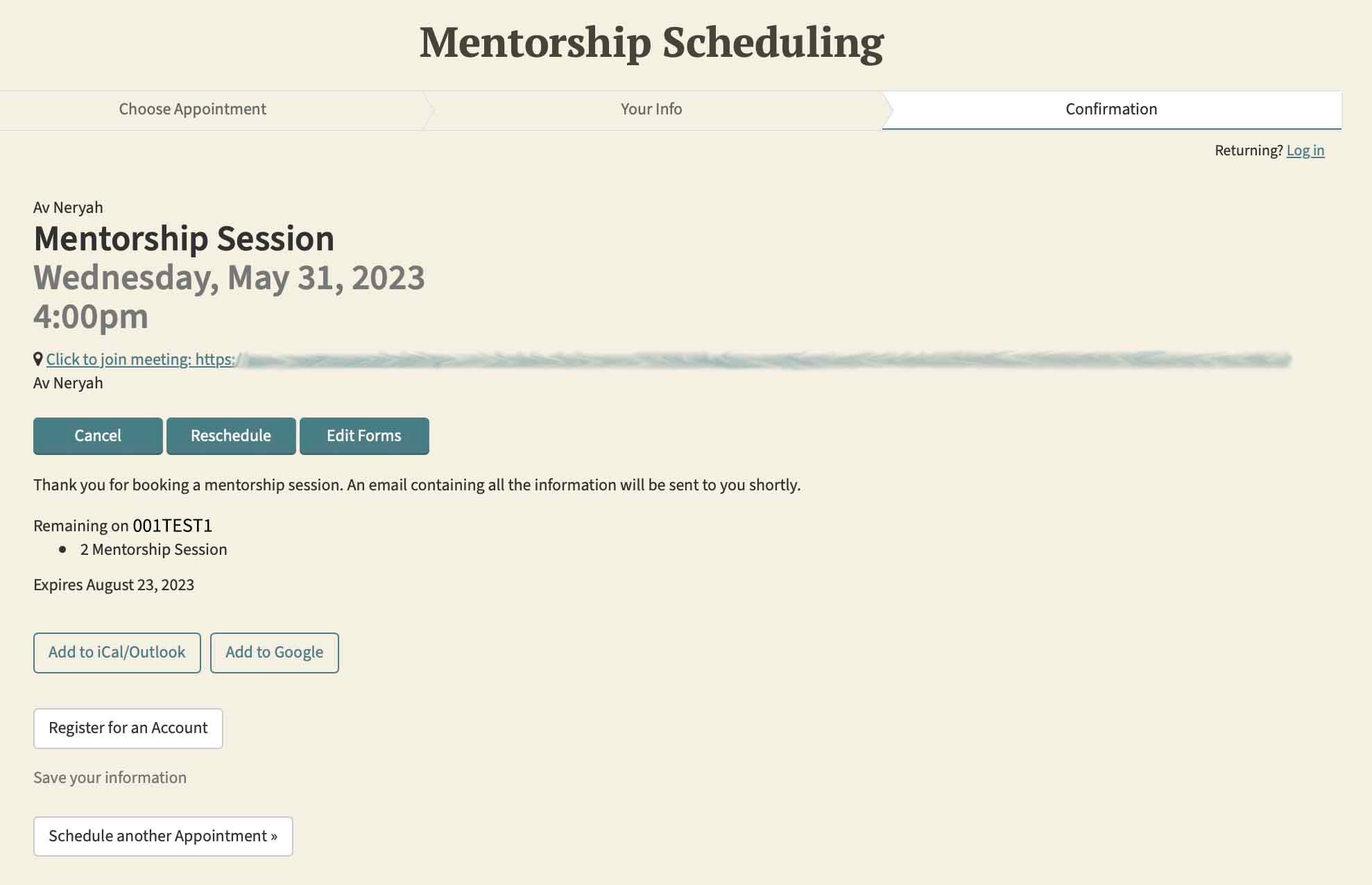
Task: Click the » arrow on Schedule another Appointment
Action: tap(275, 836)
